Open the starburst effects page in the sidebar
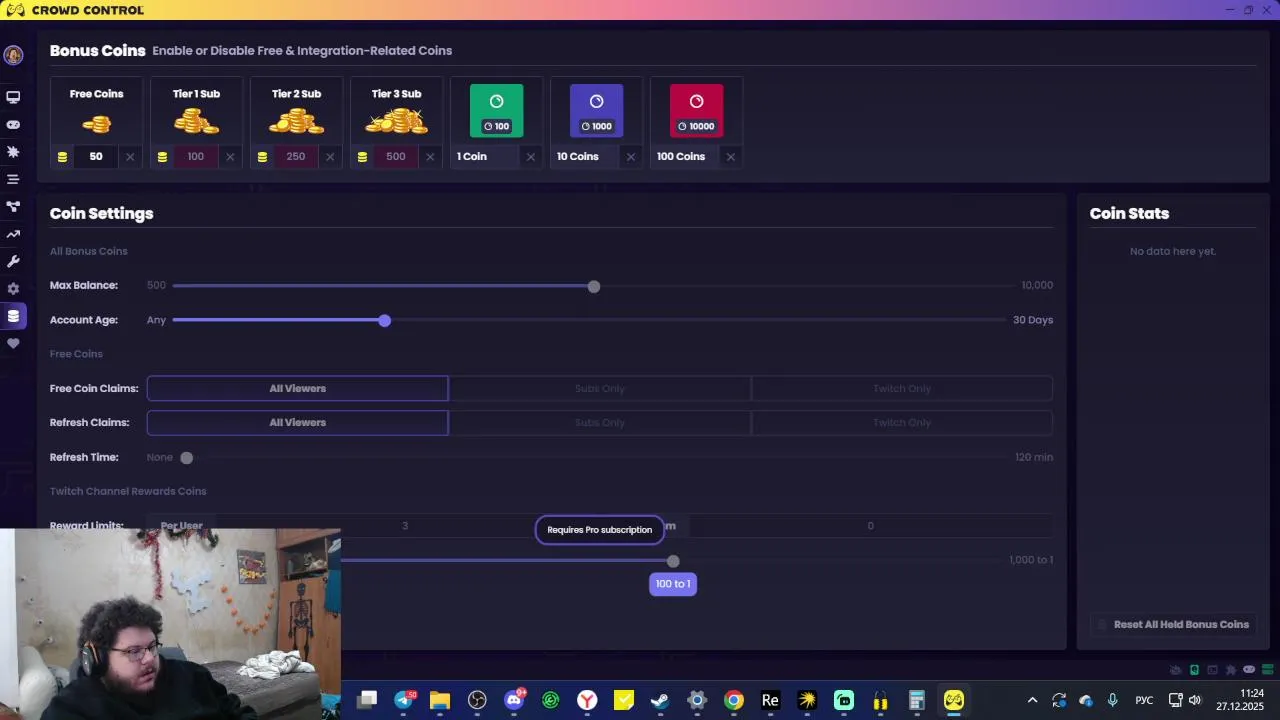 pos(13,152)
